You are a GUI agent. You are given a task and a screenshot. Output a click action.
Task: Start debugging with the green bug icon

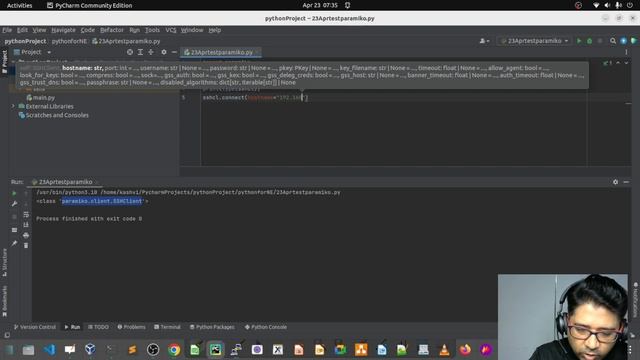click(x=589, y=41)
